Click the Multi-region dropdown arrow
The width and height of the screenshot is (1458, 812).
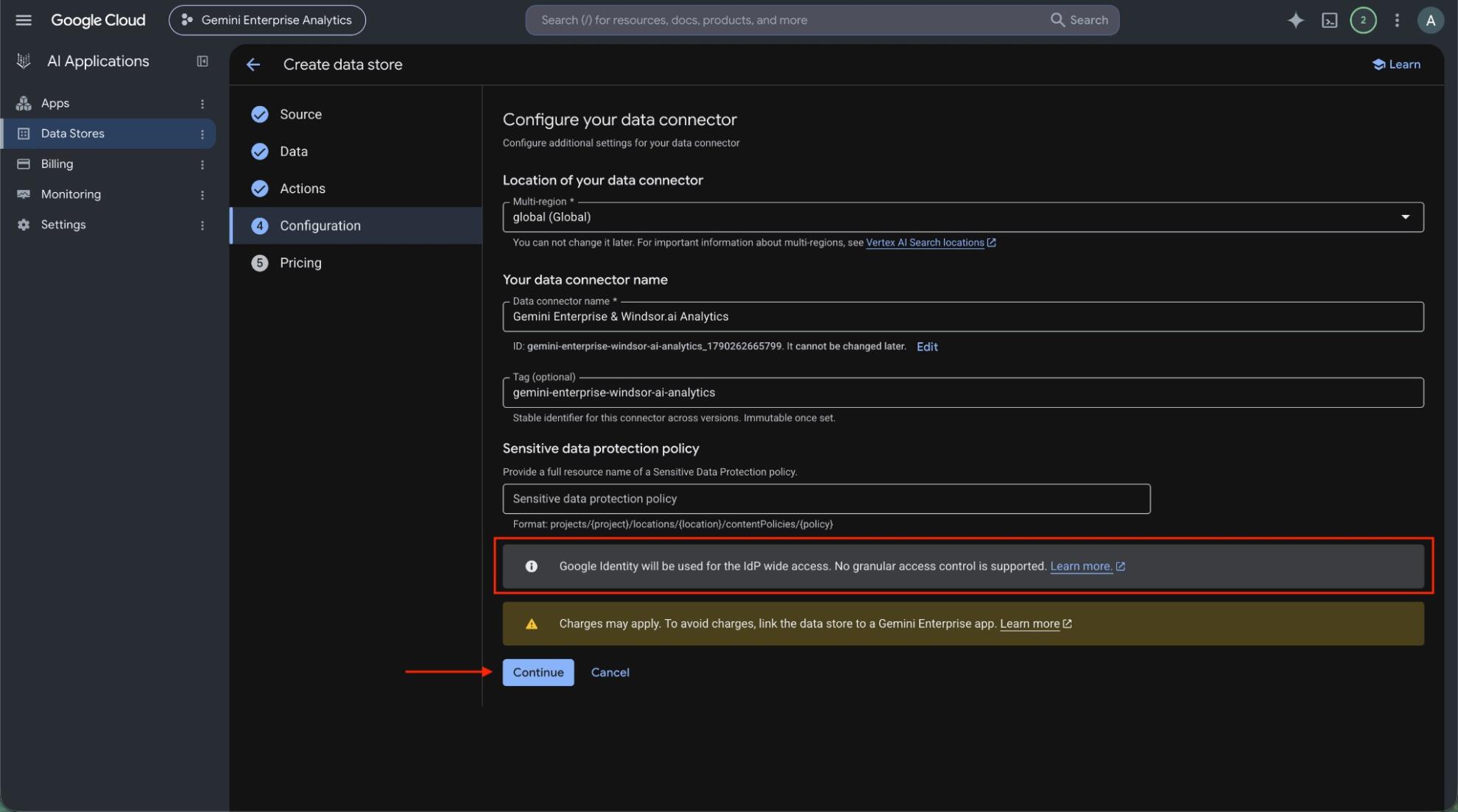1405,217
